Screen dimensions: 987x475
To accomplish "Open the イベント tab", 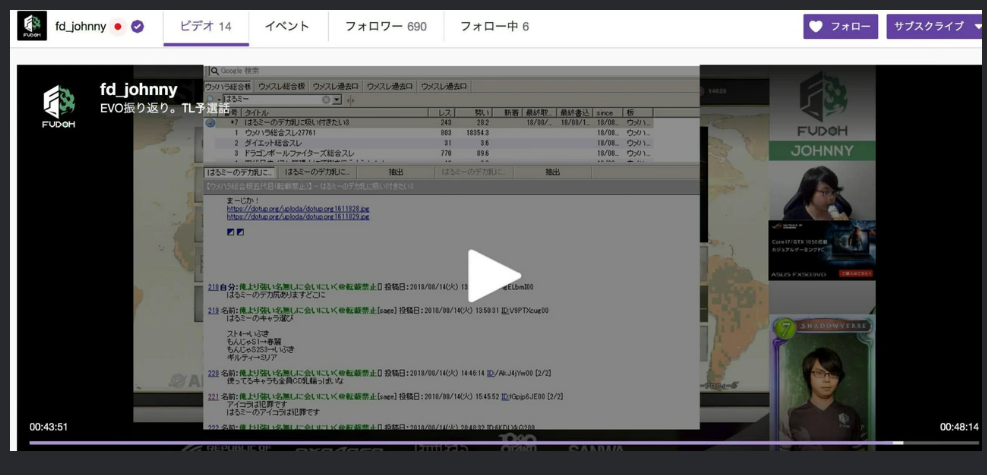I will click(287, 26).
